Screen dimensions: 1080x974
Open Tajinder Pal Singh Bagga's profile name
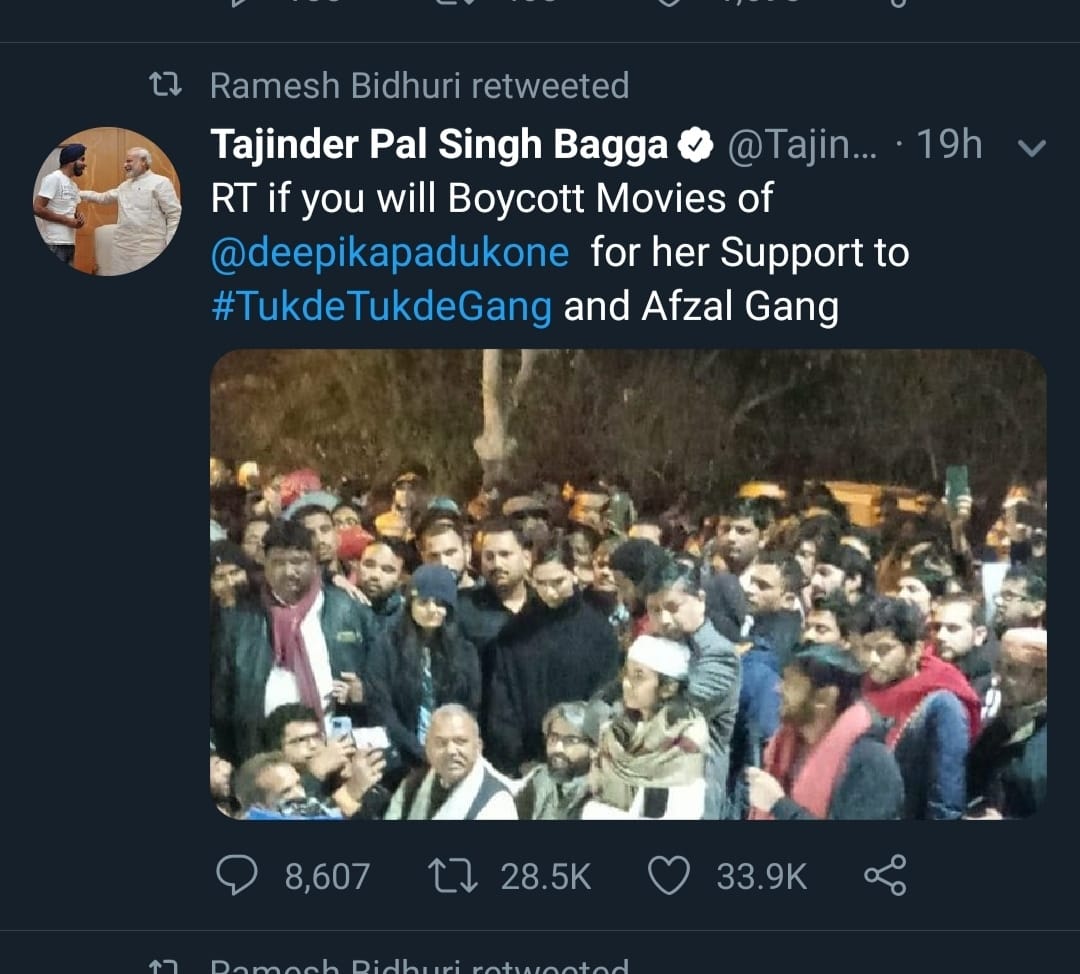pos(439,147)
